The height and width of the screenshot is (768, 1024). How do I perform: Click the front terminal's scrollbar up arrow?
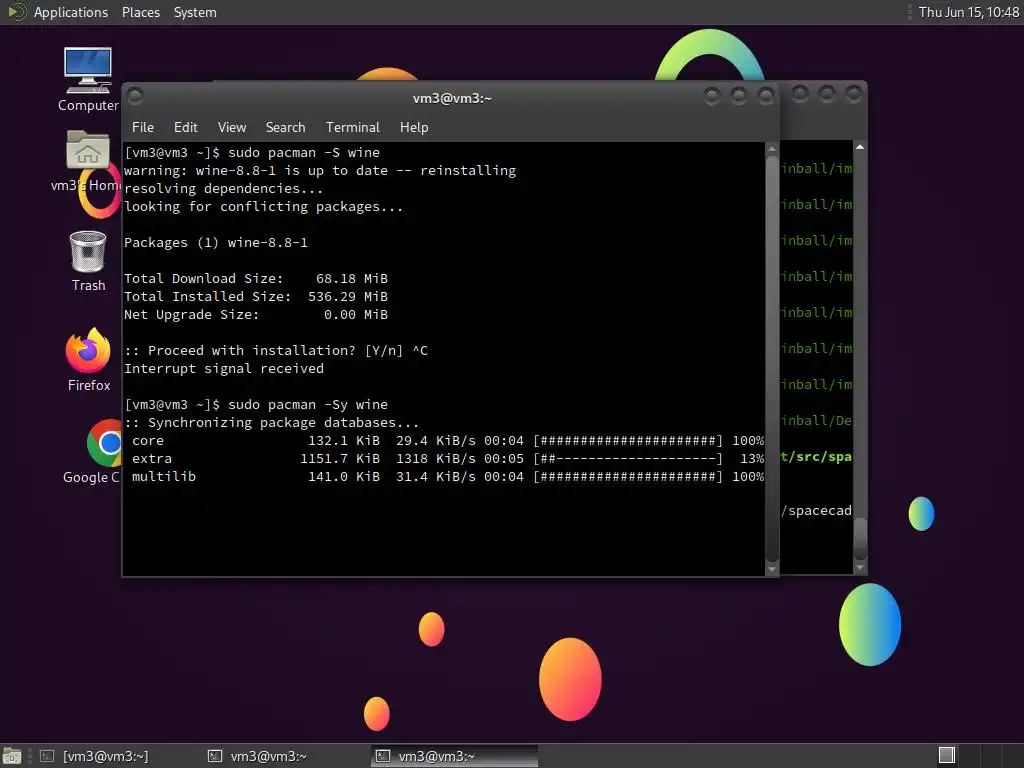pos(771,150)
